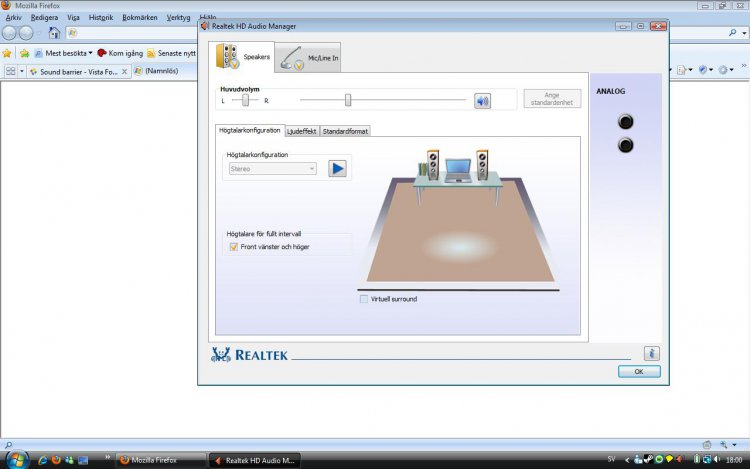The height and width of the screenshot is (469, 750).
Task: Click the right speaker in the room diagram
Action: [x=482, y=164]
